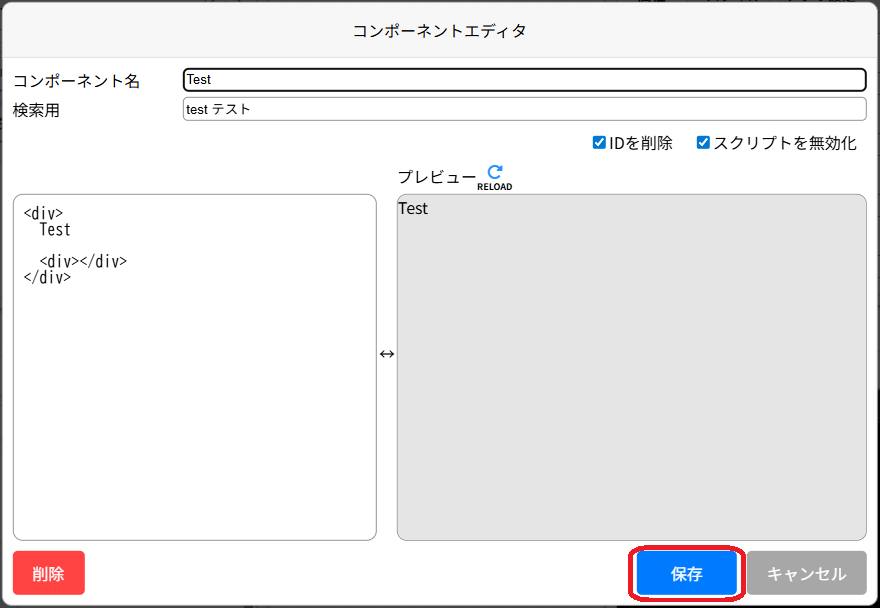Click the コンポーネントエディタ dialog title

(440, 31)
